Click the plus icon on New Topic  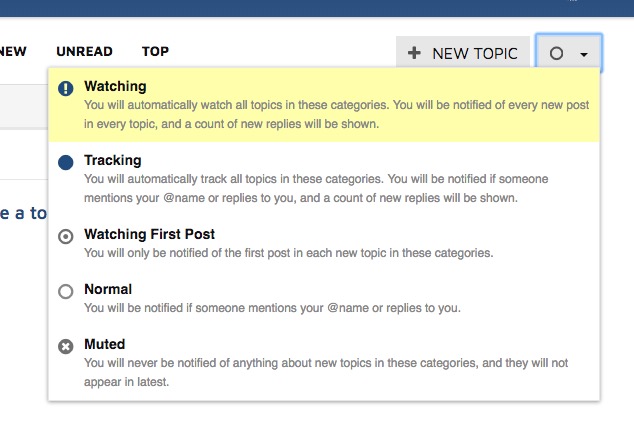click(x=414, y=53)
